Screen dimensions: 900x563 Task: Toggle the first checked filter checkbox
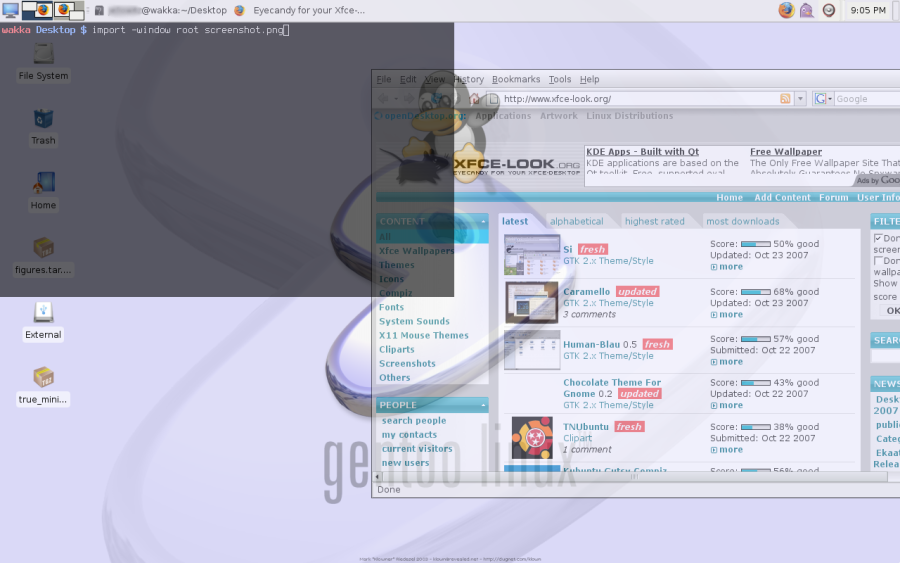878,238
